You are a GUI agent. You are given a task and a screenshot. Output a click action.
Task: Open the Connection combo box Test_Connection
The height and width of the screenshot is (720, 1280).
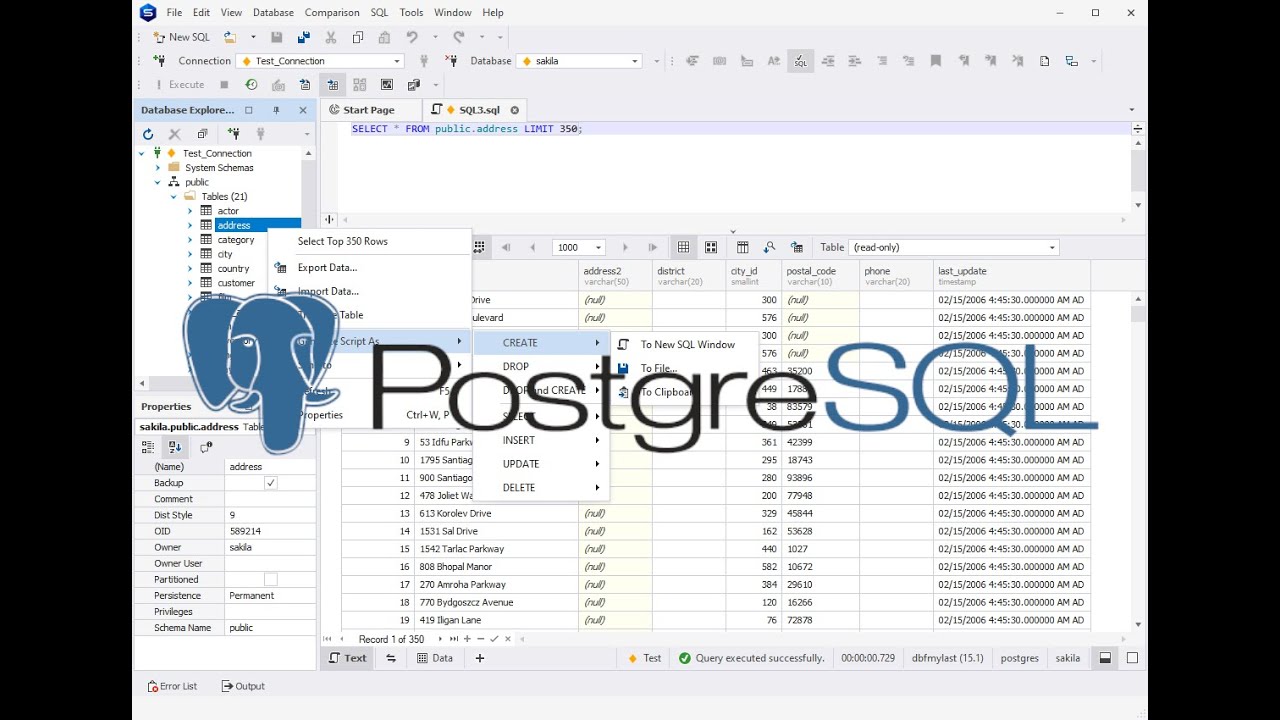[320, 61]
